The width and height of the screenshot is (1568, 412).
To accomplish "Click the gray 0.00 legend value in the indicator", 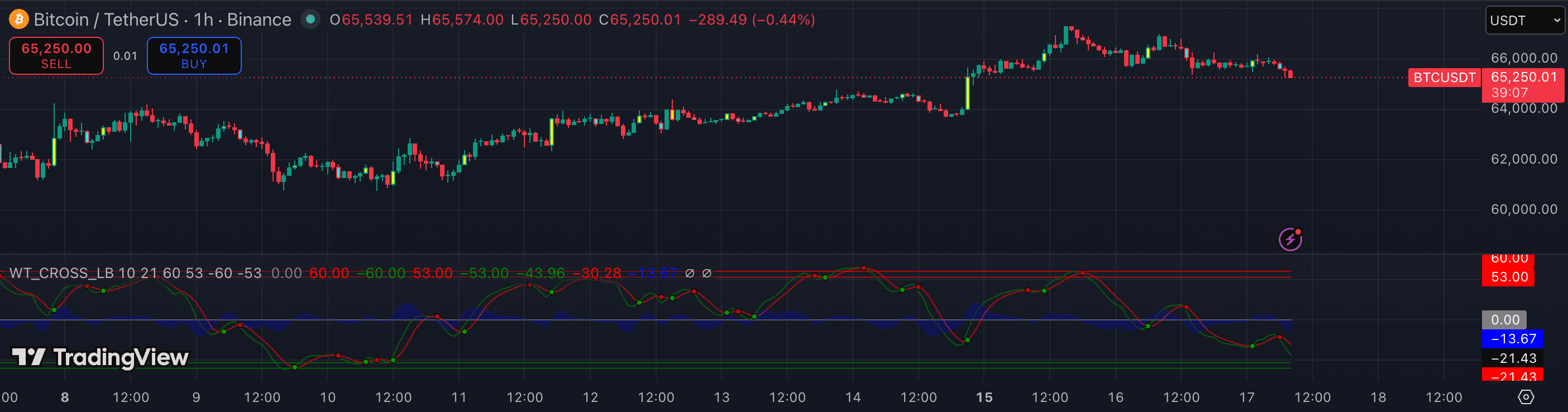I will pos(286,273).
